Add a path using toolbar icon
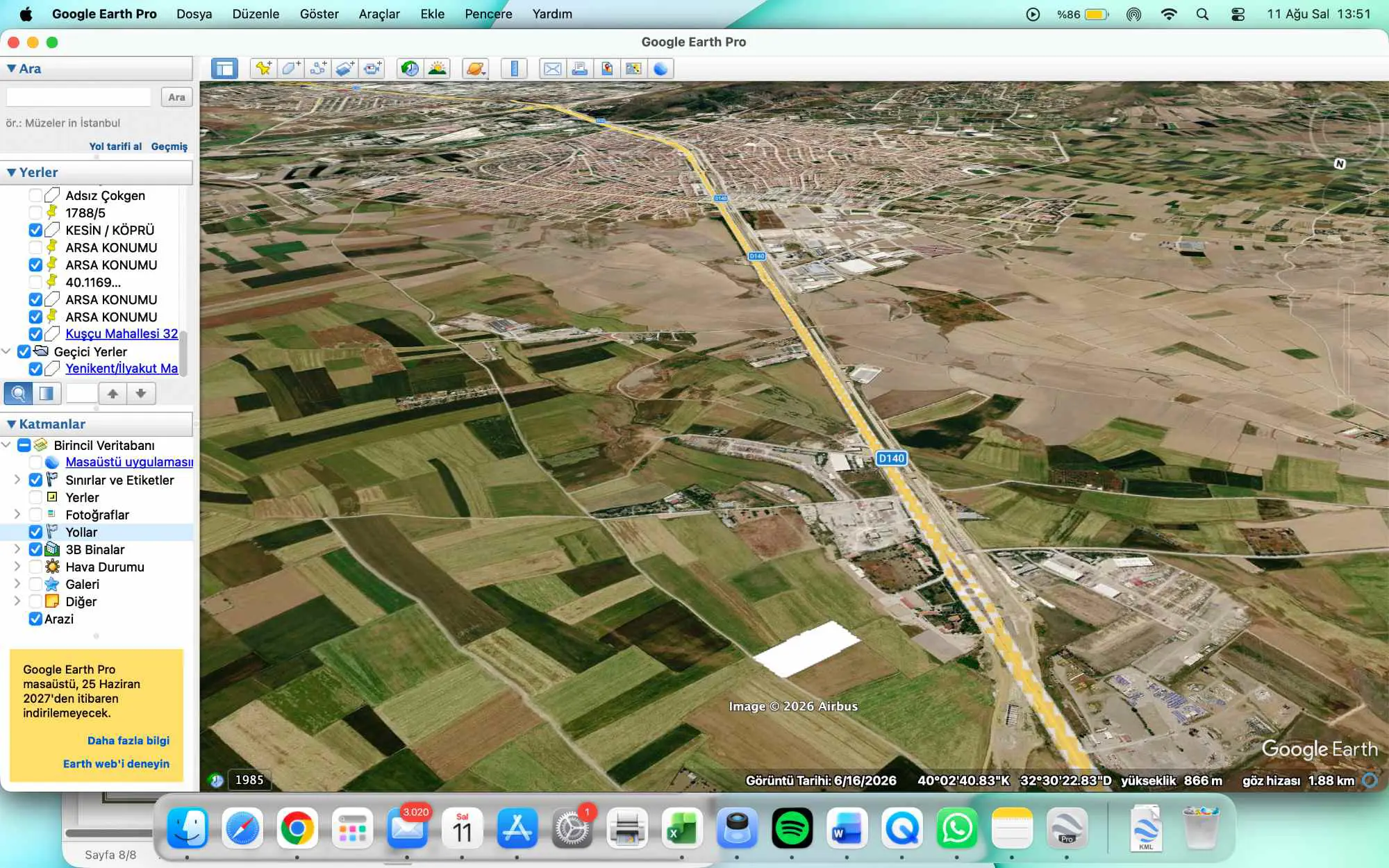Screen dimensions: 1389x868 coord(317,68)
